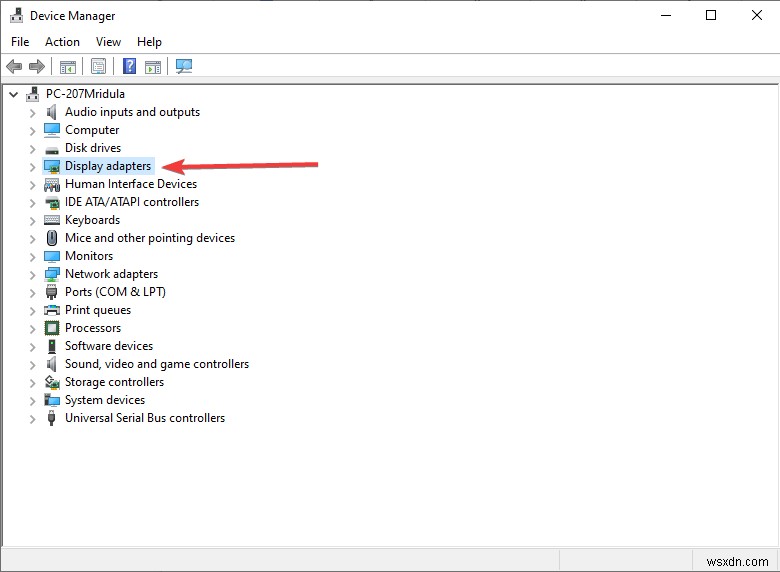The height and width of the screenshot is (572, 780).
Task: Click the Processors chip icon
Action: point(52,328)
